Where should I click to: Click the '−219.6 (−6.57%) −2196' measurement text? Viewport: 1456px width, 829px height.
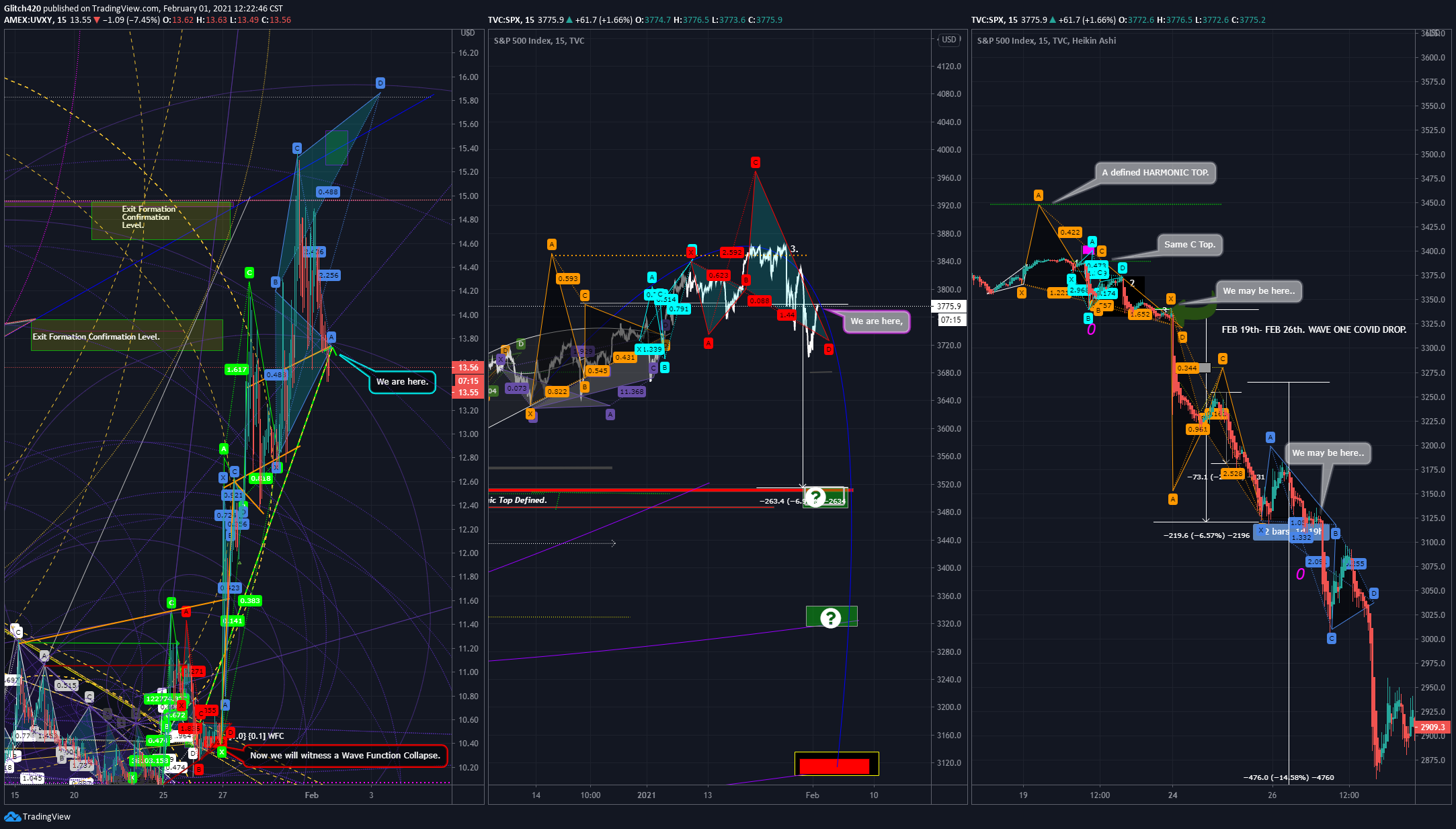click(1207, 536)
